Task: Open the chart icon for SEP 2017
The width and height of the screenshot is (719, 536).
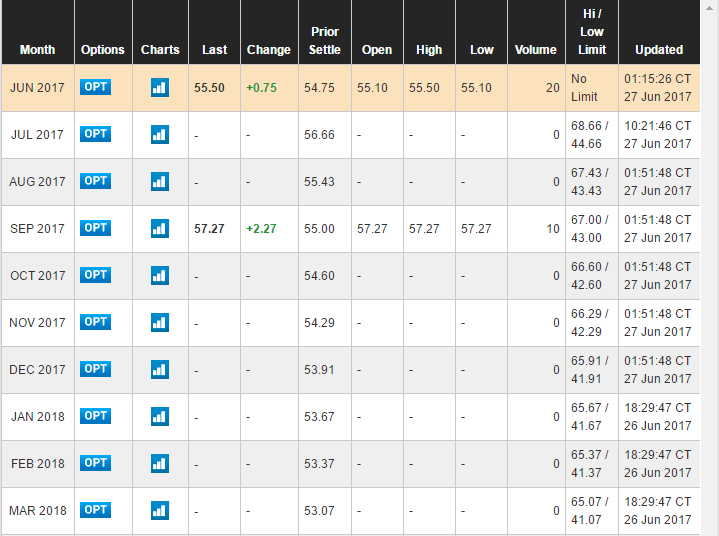Action: click(x=160, y=228)
